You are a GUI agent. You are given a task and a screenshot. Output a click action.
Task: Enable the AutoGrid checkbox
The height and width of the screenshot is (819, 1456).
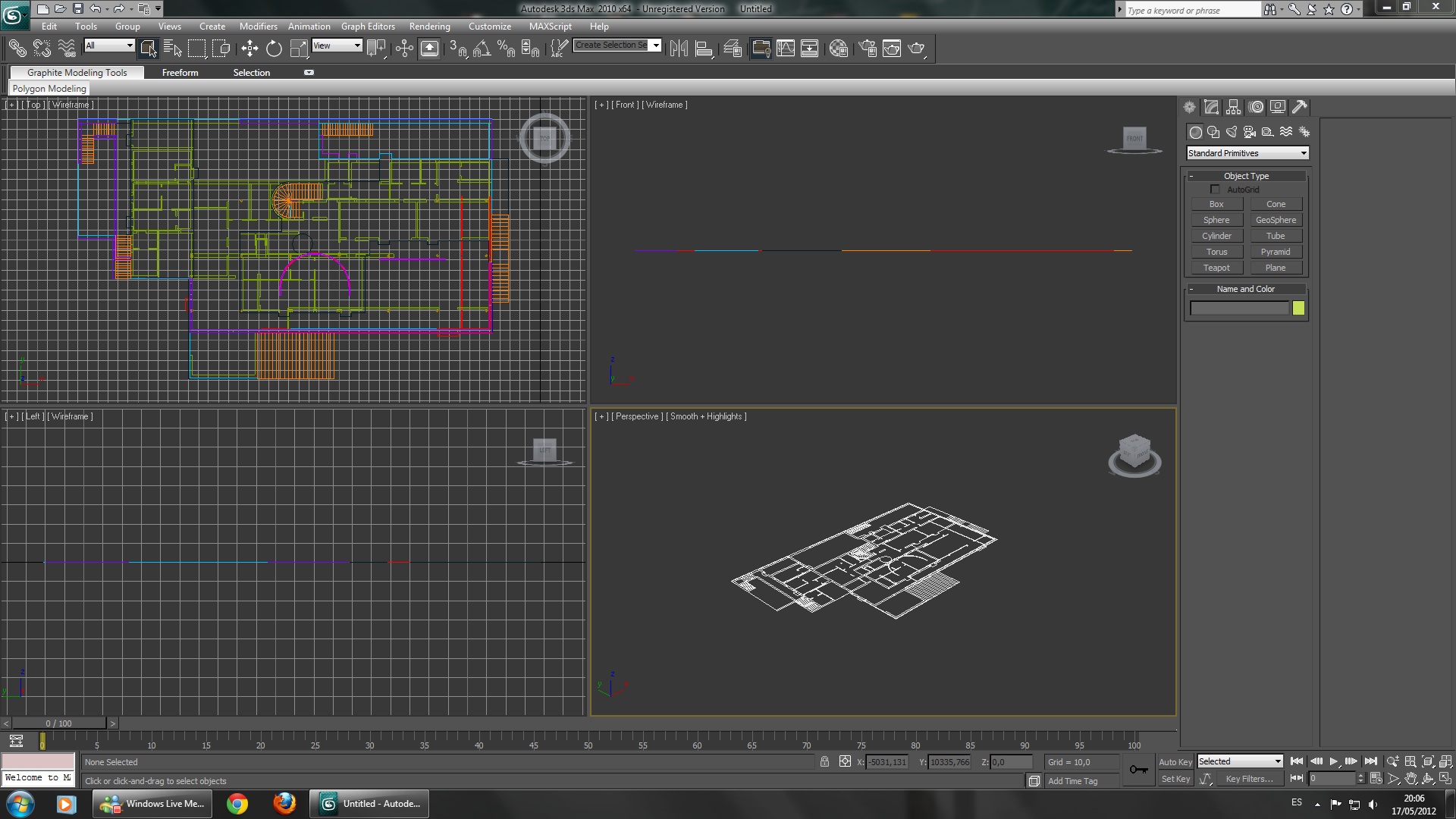[1215, 190]
